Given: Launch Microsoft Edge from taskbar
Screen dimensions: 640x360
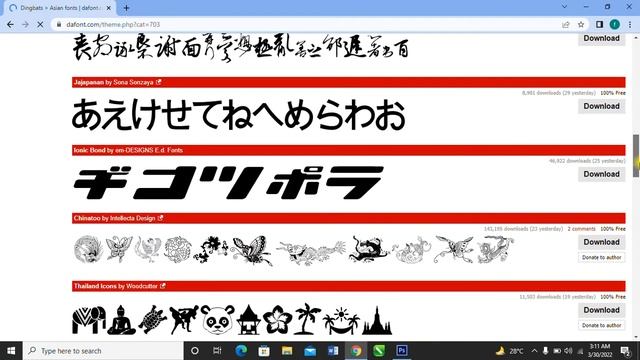Looking at the screenshot, I should point(241,351).
